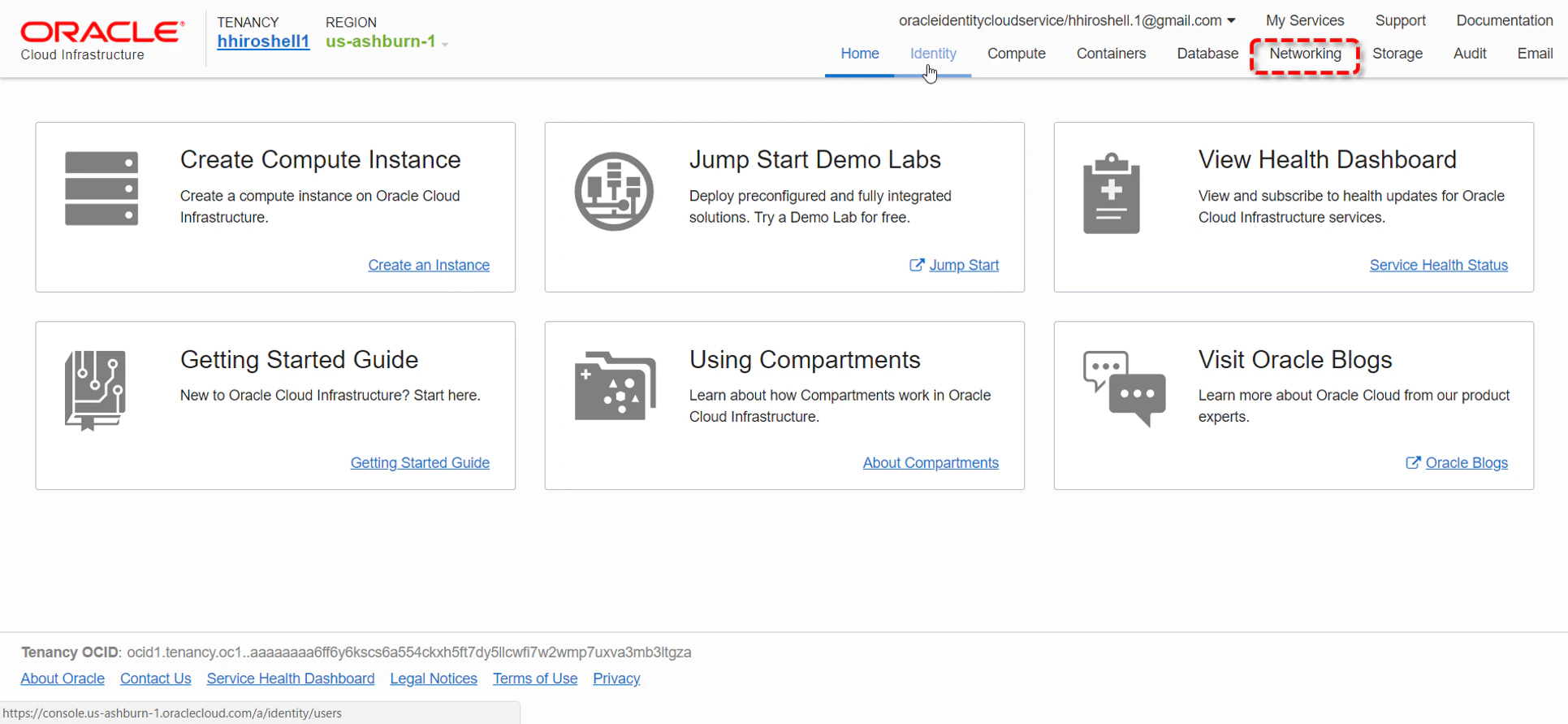This screenshot has height=724, width=1568.
Task: Open the Contact Us footer link
Action: click(x=156, y=678)
